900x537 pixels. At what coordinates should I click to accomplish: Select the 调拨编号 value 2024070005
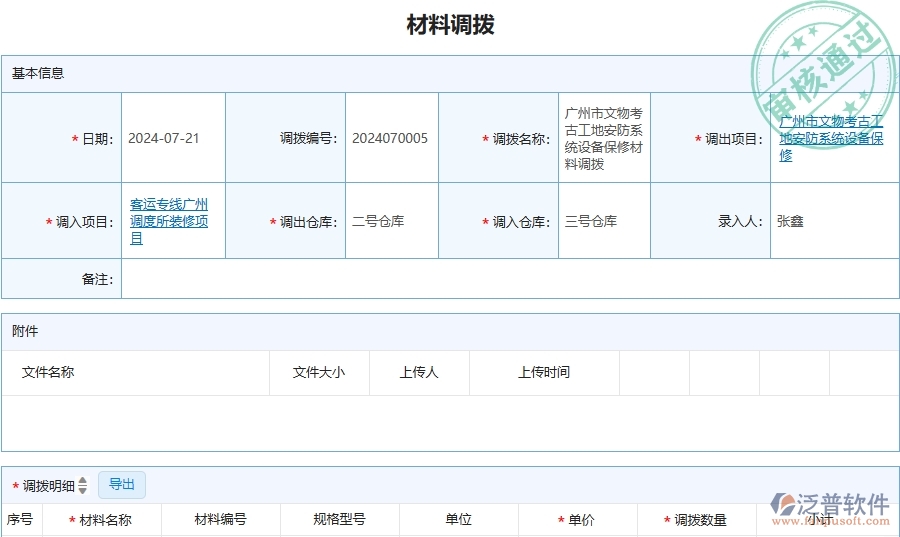pyautogui.click(x=390, y=138)
